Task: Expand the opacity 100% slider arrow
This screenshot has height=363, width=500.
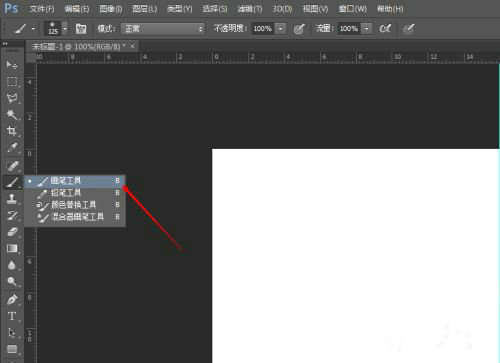Action: [x=281, y=29]
